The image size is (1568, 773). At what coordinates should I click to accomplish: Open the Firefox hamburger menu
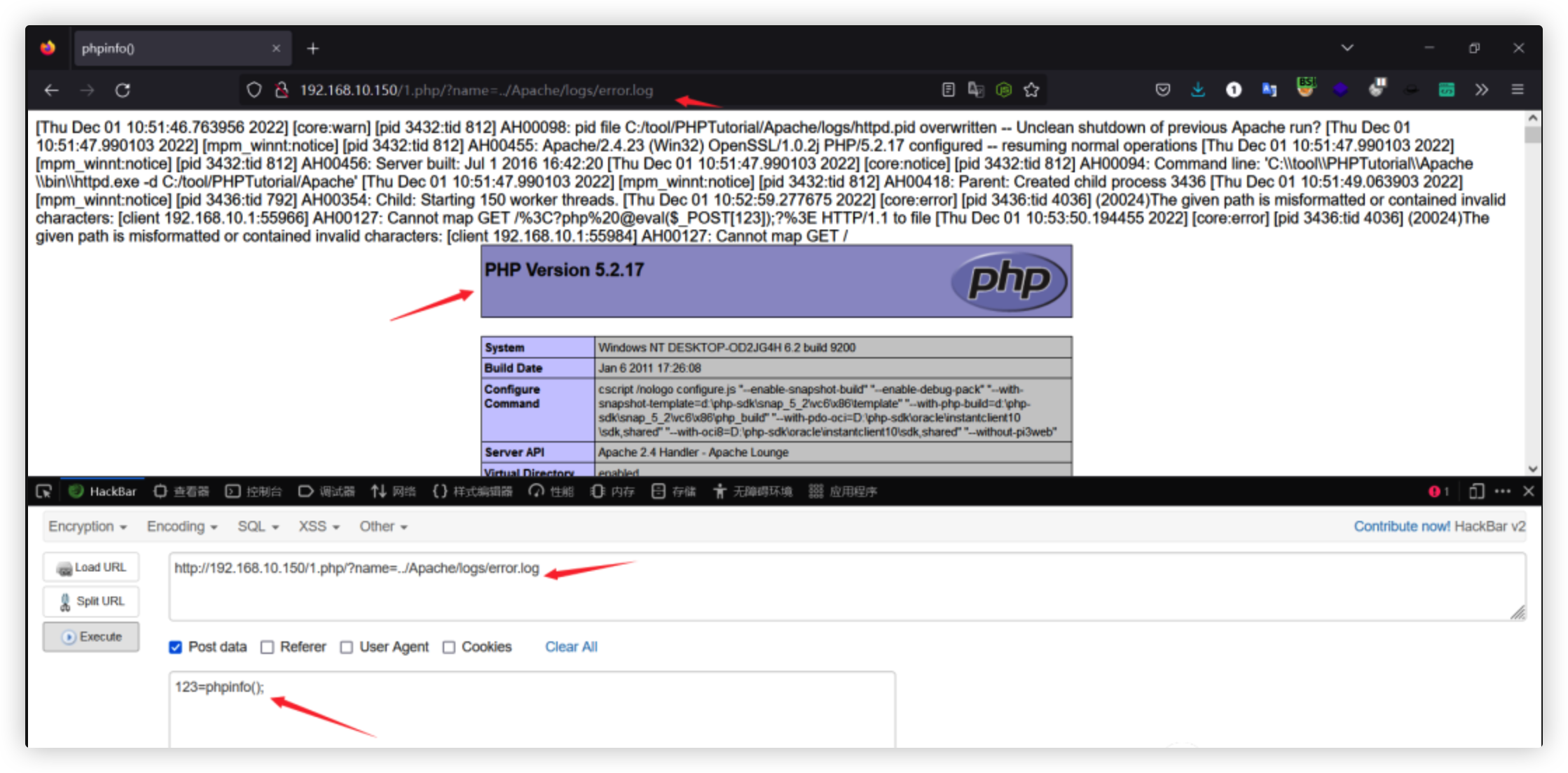[x=1518, y=90]
